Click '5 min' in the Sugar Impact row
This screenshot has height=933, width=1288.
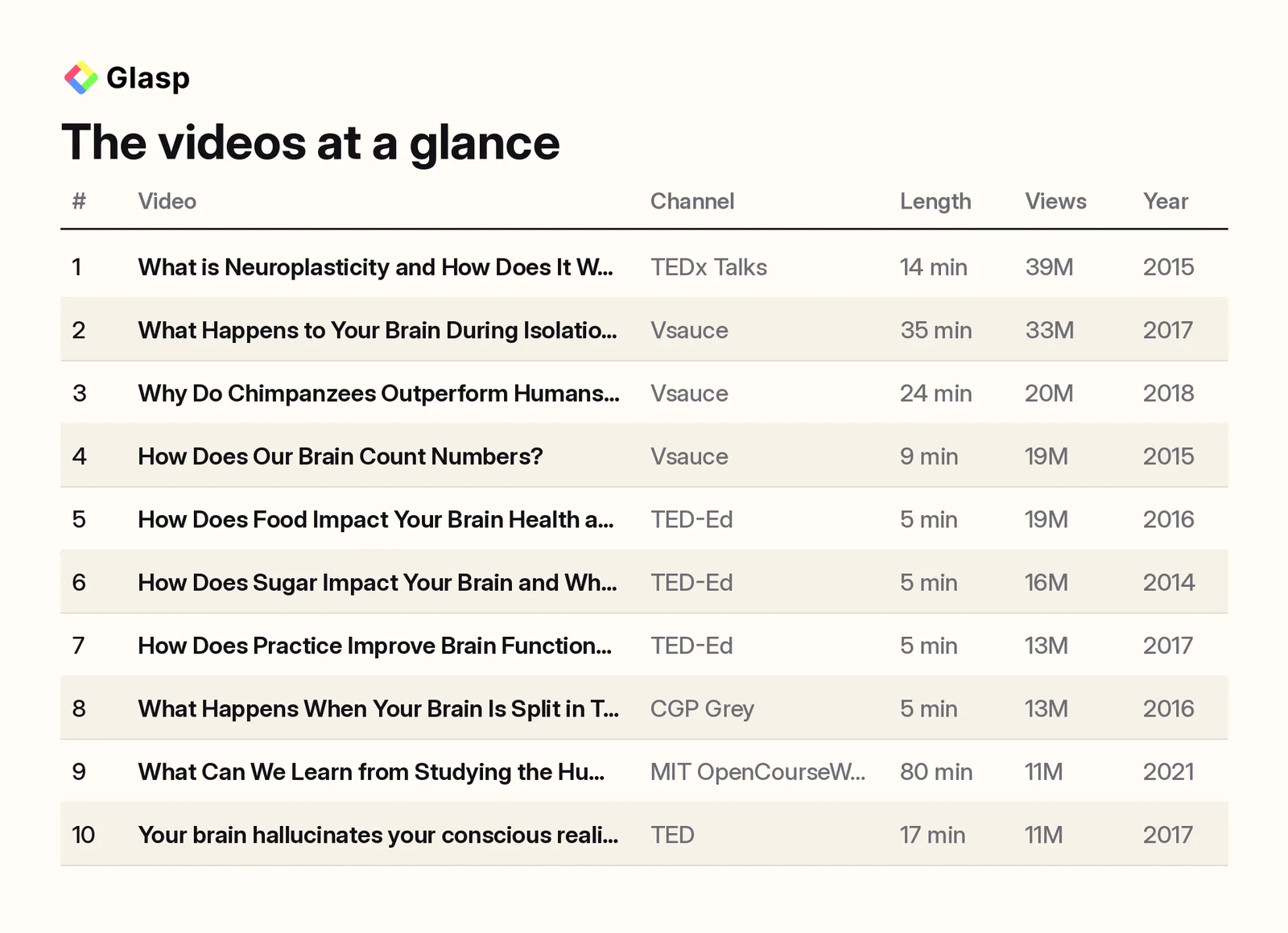click(929, 583)
